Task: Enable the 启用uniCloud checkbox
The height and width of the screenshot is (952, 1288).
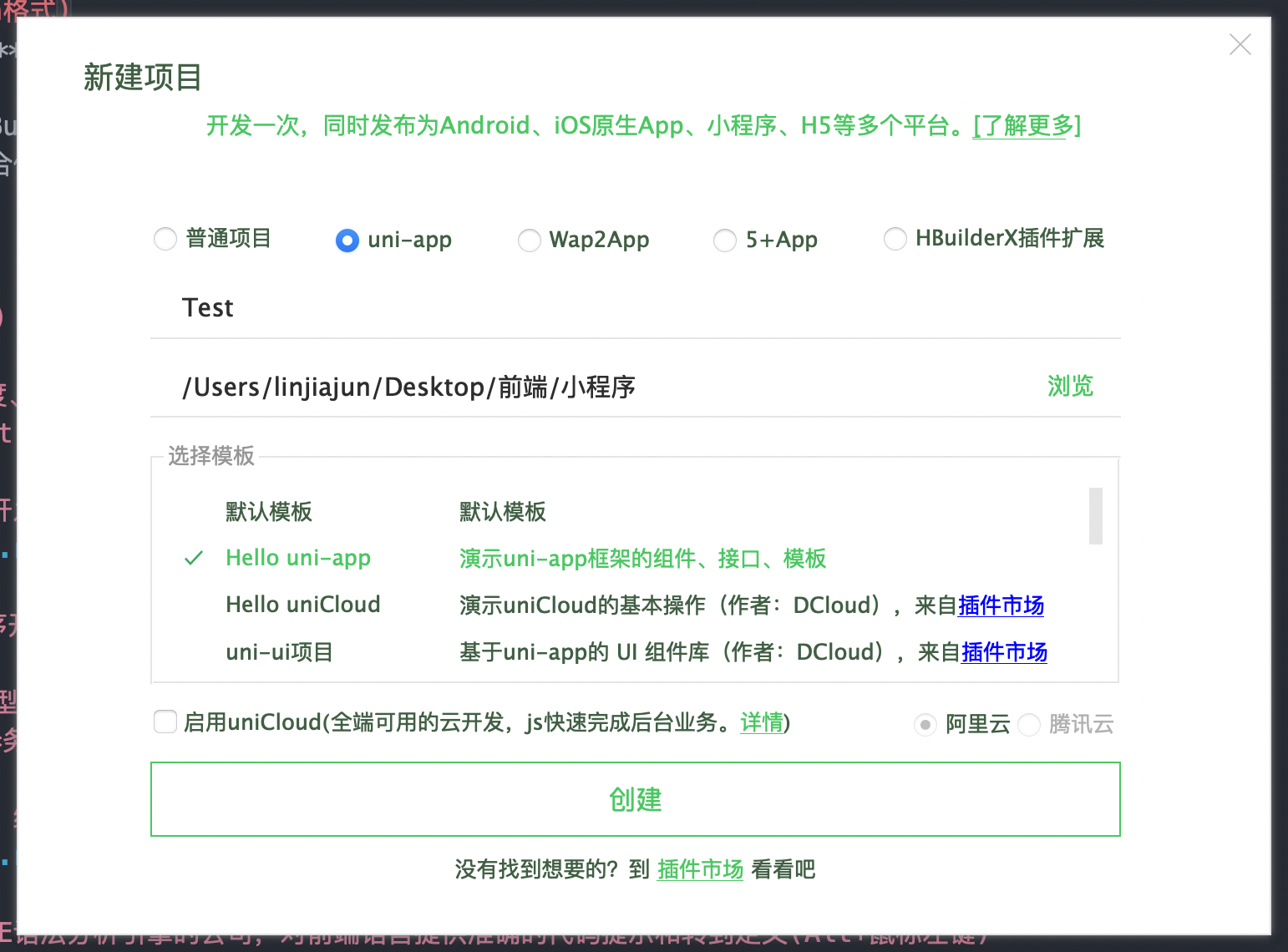Action: tap(165, 722)
